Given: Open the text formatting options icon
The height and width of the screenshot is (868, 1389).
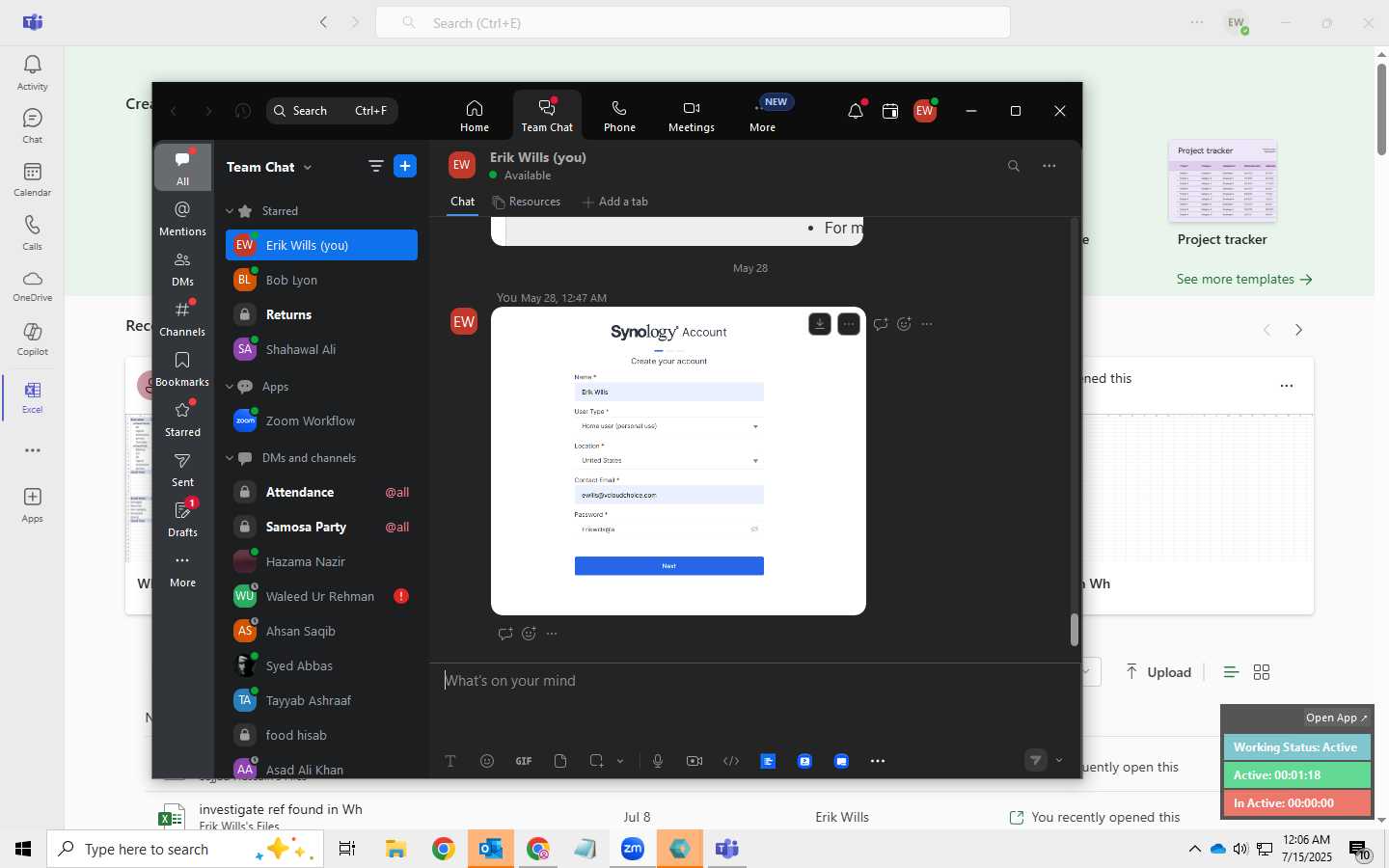Looking at the screenshot, I should click(450, 761).
